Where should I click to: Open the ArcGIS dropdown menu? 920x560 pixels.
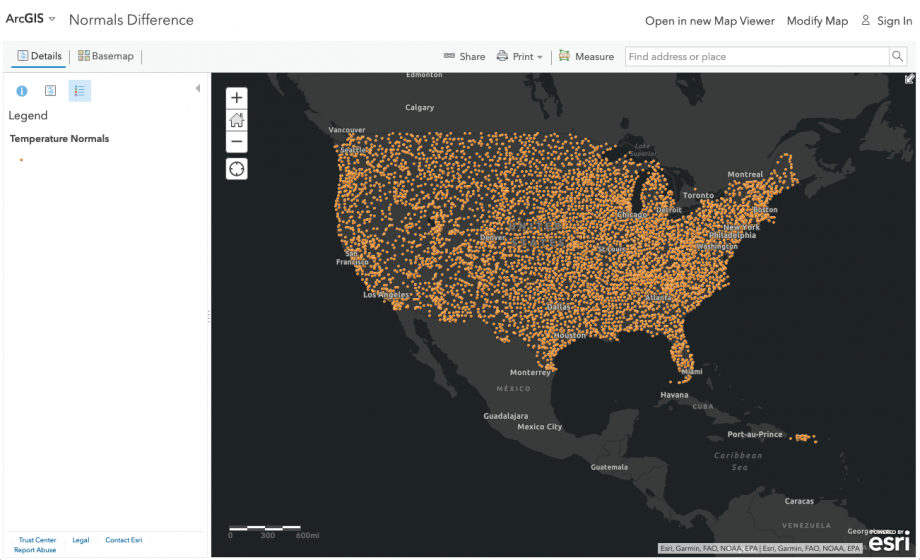(31, 19)
